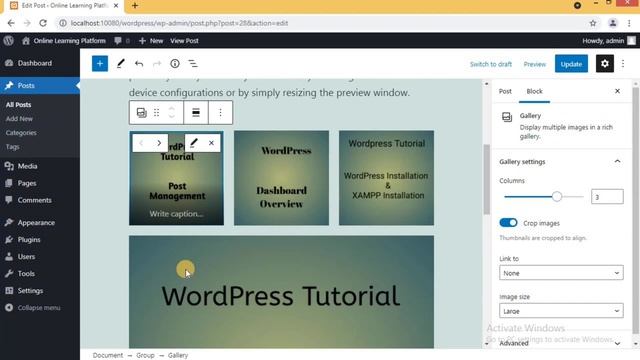This screenshot has width=640, height=360.
Task: Move selected gallery image forward
Action: tap(159, 143)
